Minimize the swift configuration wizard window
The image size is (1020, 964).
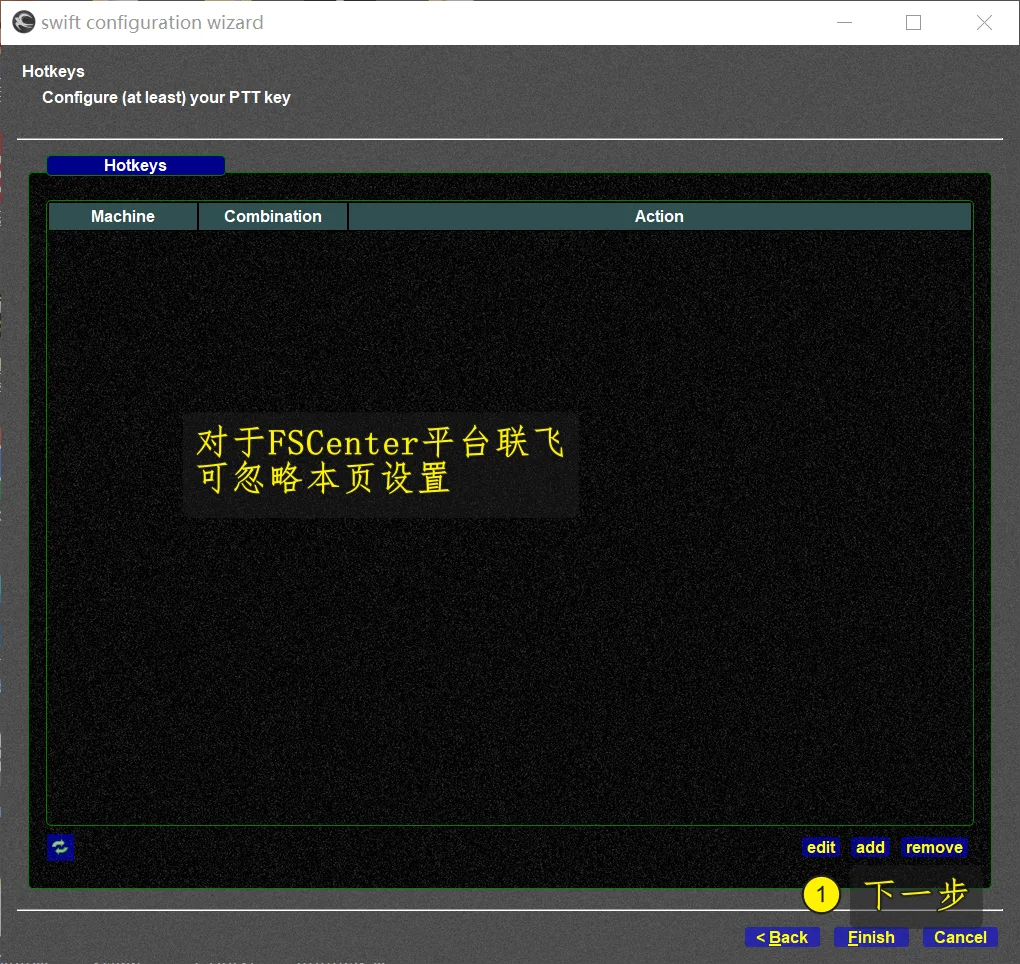tap(844, 23)
